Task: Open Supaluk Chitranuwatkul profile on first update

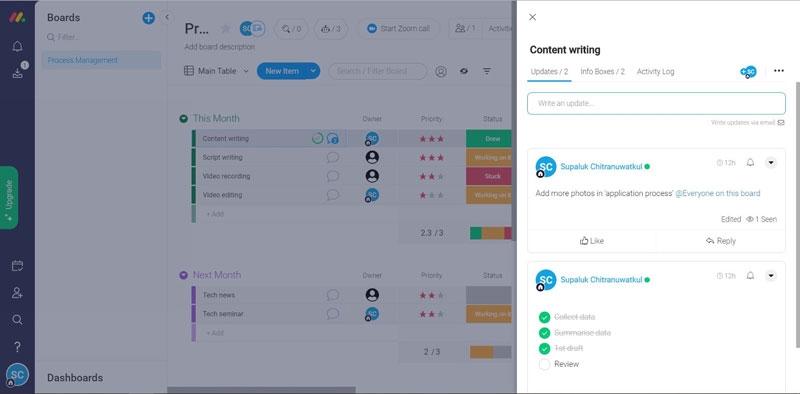Action: point(601,166)
